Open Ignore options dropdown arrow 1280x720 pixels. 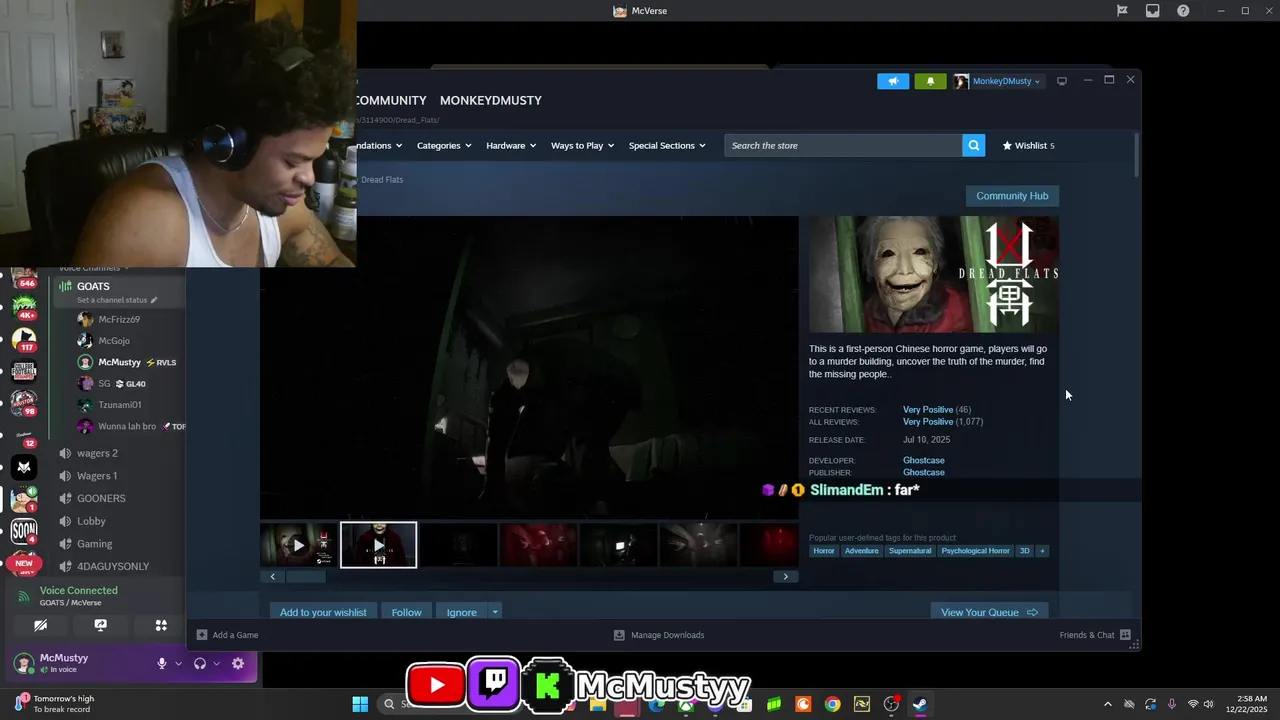[x=494, y=612]
